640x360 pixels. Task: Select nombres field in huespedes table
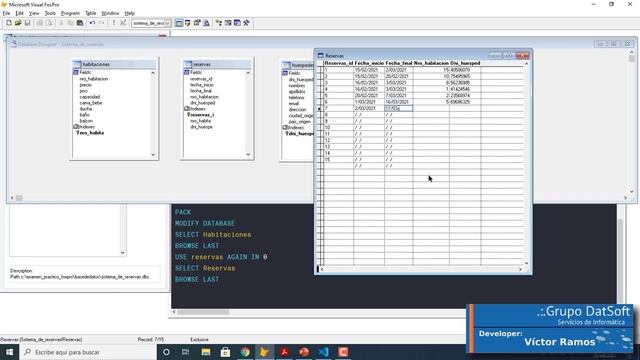(297, 86)
